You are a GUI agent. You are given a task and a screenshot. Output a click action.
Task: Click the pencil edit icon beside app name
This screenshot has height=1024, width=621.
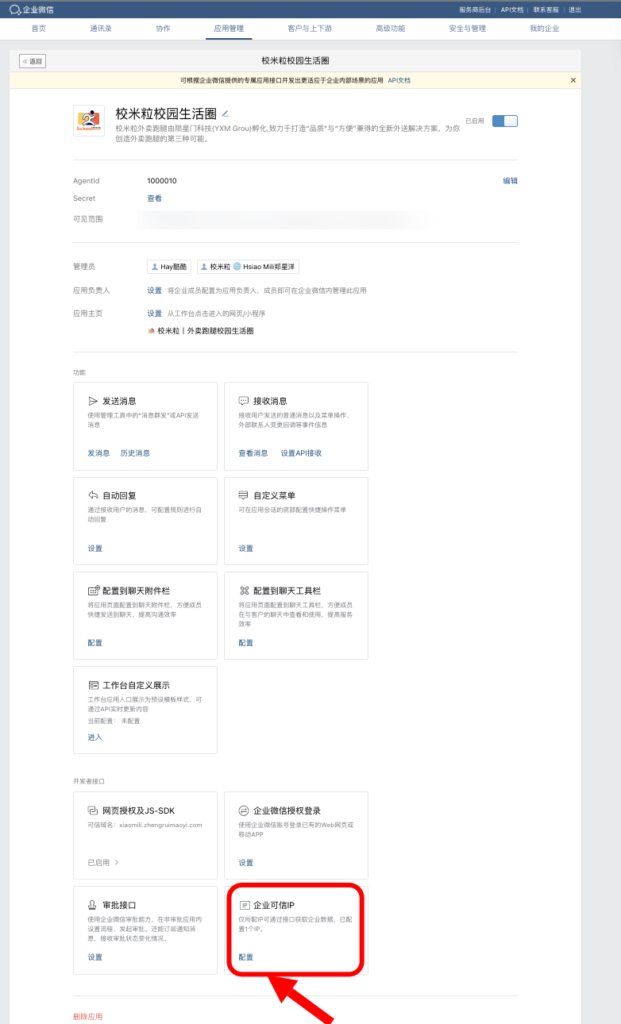pyautogui.click(x=226, y=113)
